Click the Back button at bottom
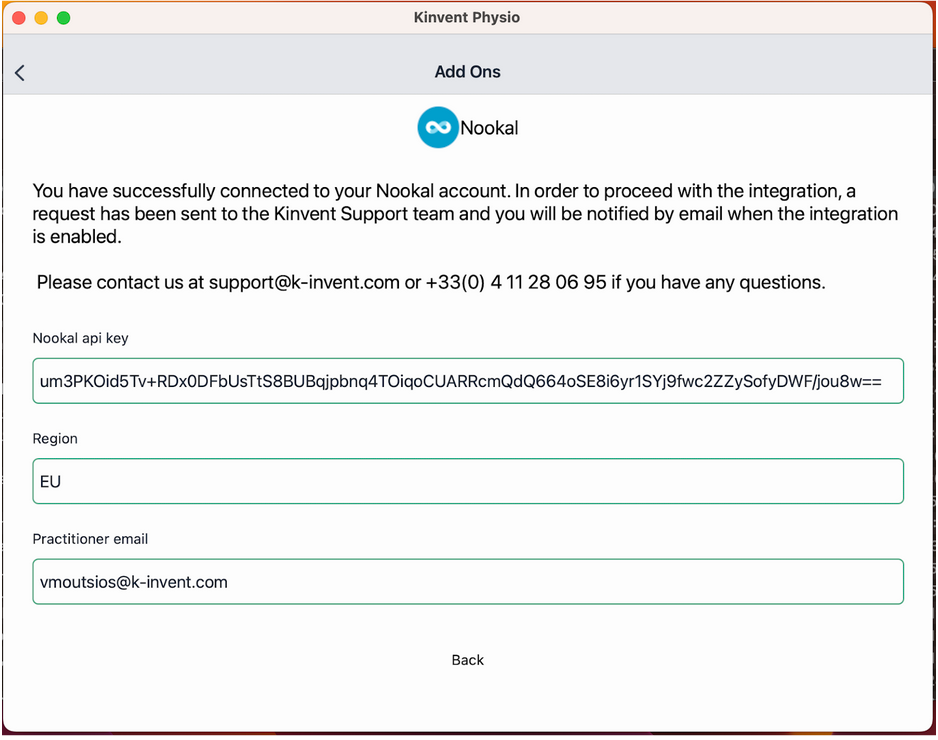Screen dimensions: 938x740 pos(468,660)
